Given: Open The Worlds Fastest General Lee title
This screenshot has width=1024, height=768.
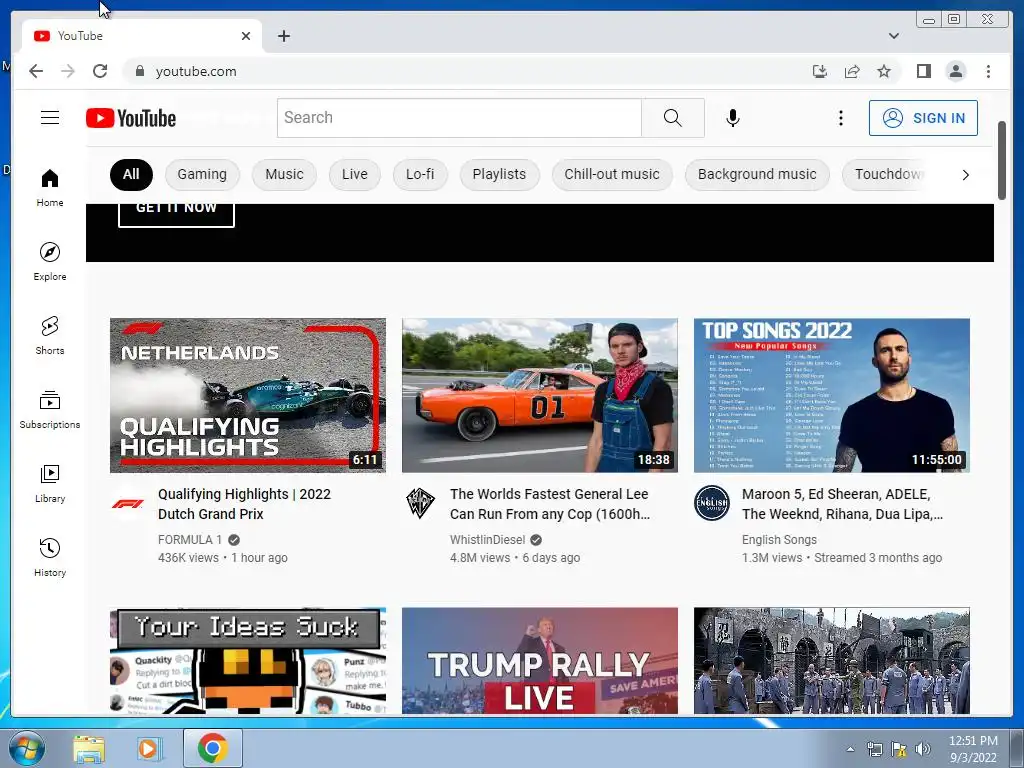Looking at the screenshot, I should [x=550, y=504].
